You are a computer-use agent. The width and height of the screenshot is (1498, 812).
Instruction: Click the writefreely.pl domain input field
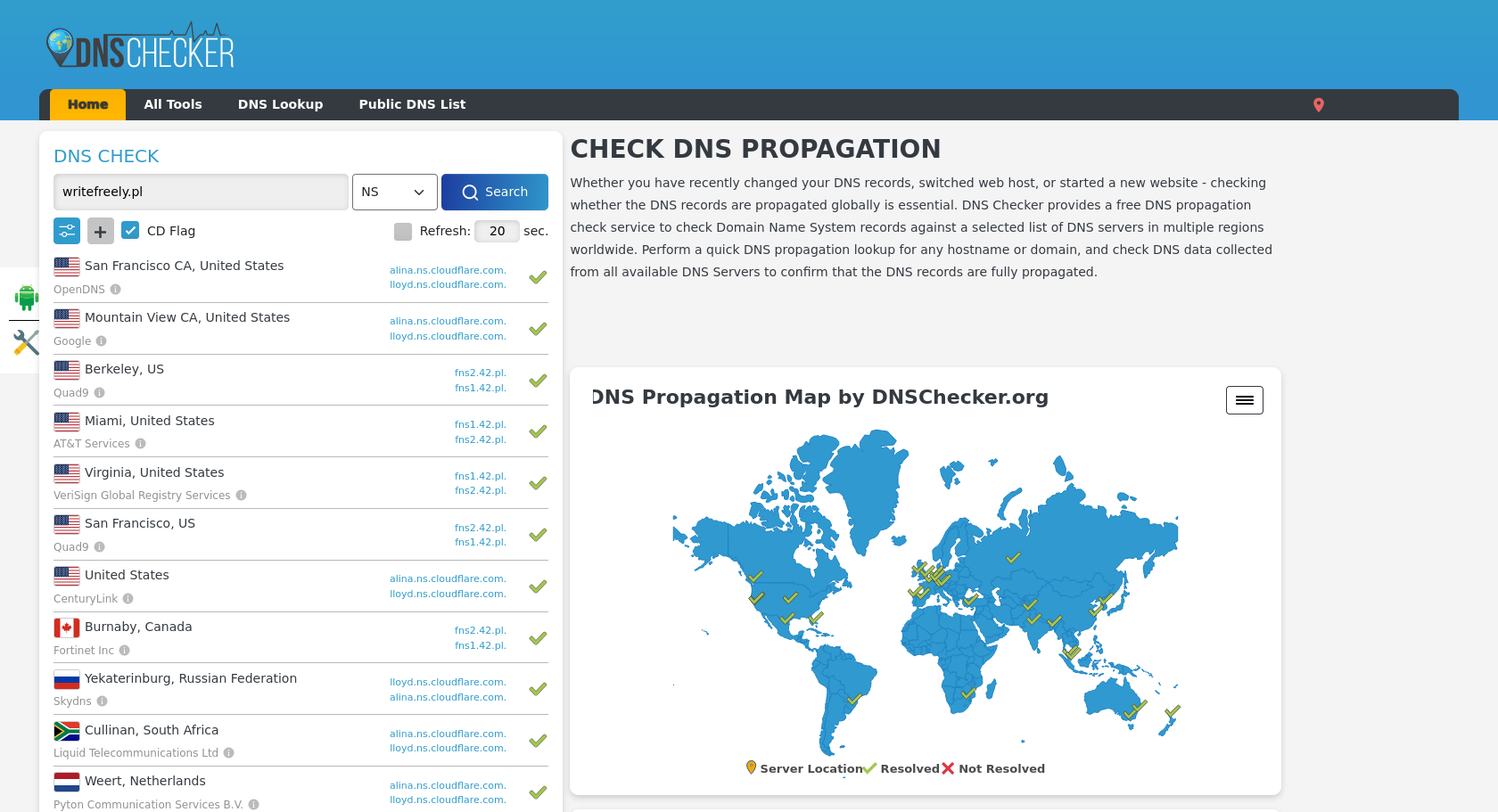201,192
